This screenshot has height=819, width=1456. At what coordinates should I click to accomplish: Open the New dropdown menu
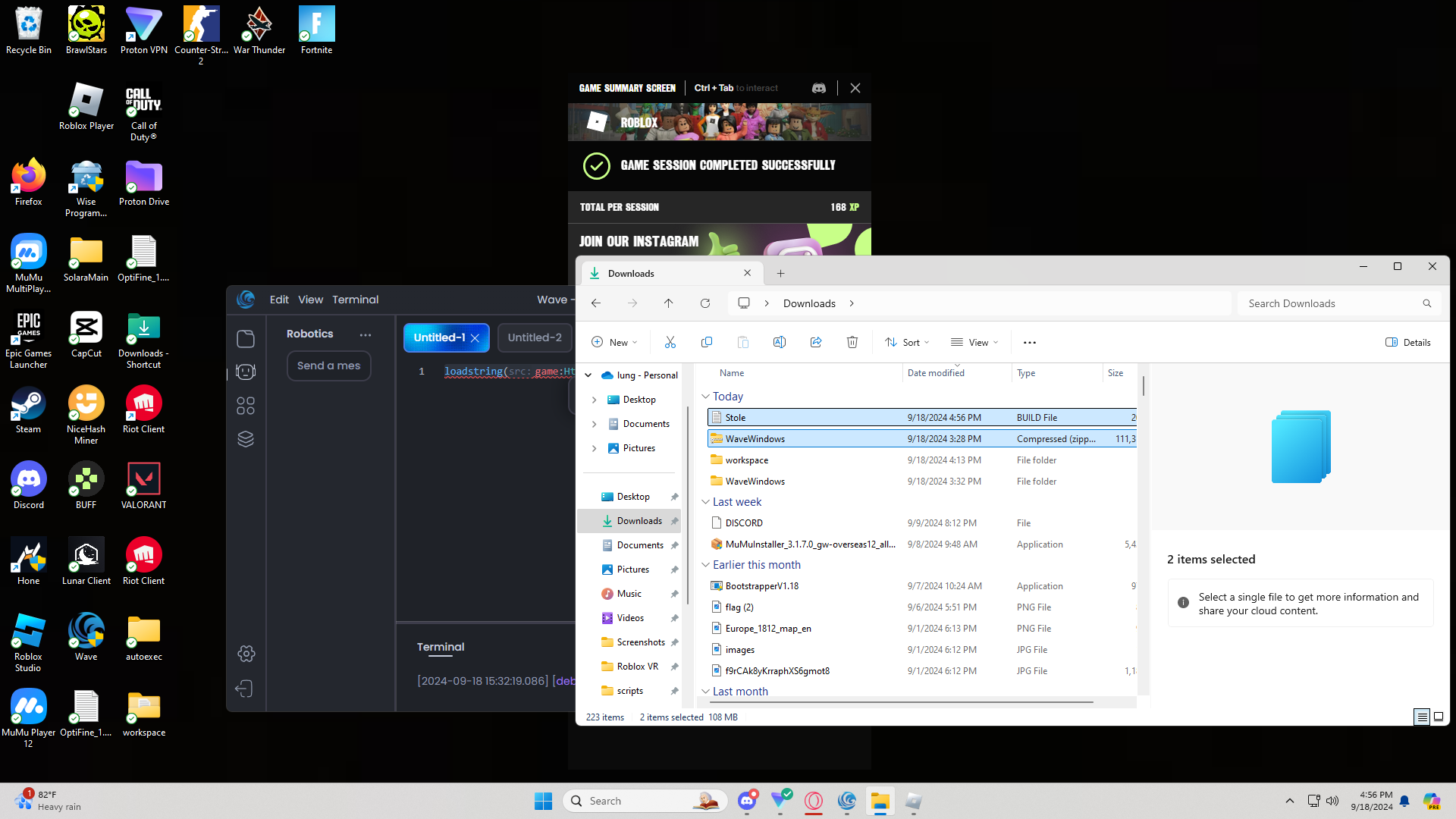click(614, 343)
